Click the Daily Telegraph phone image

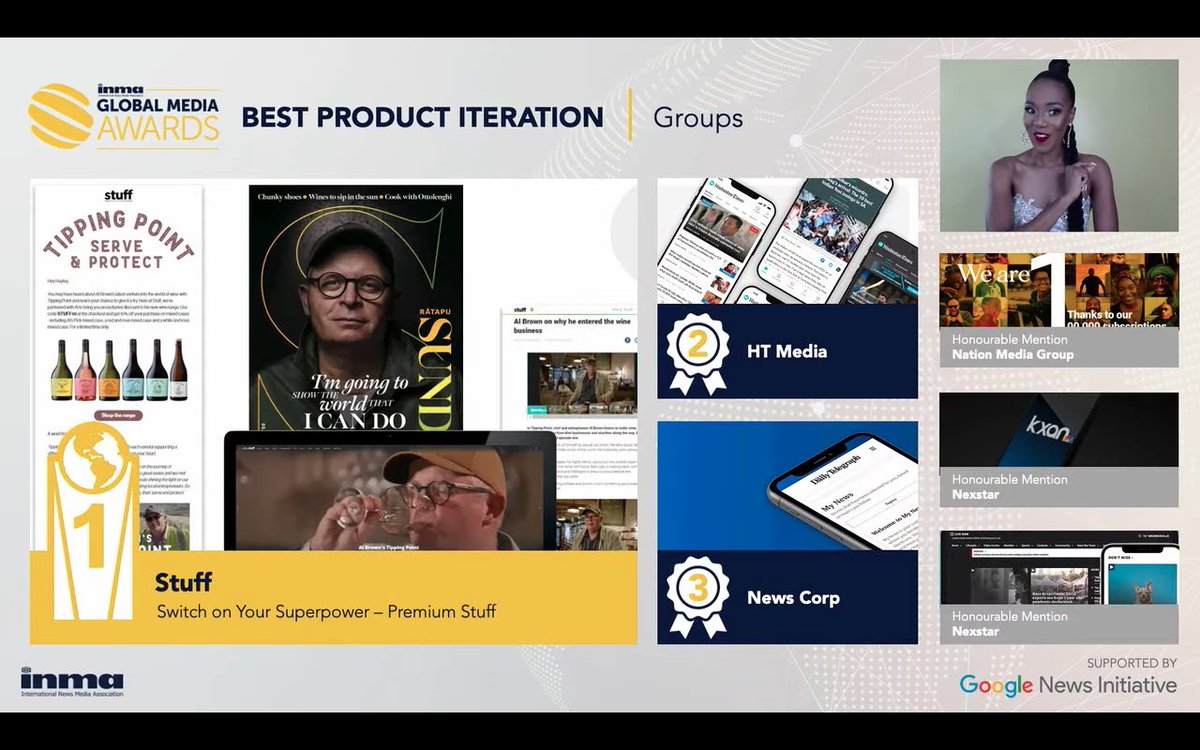tap(787, 486)
